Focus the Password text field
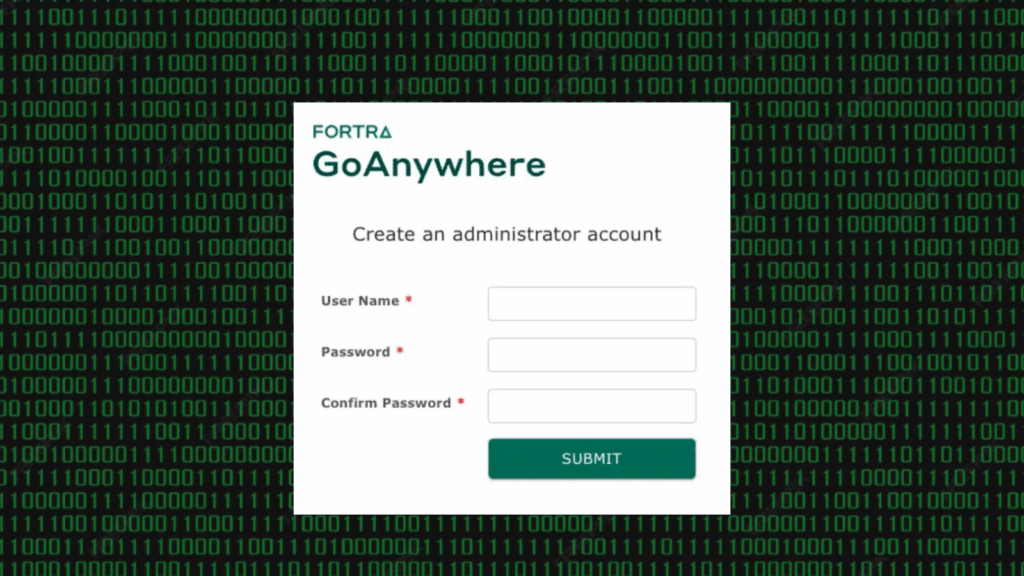 [x=591, y=355]
